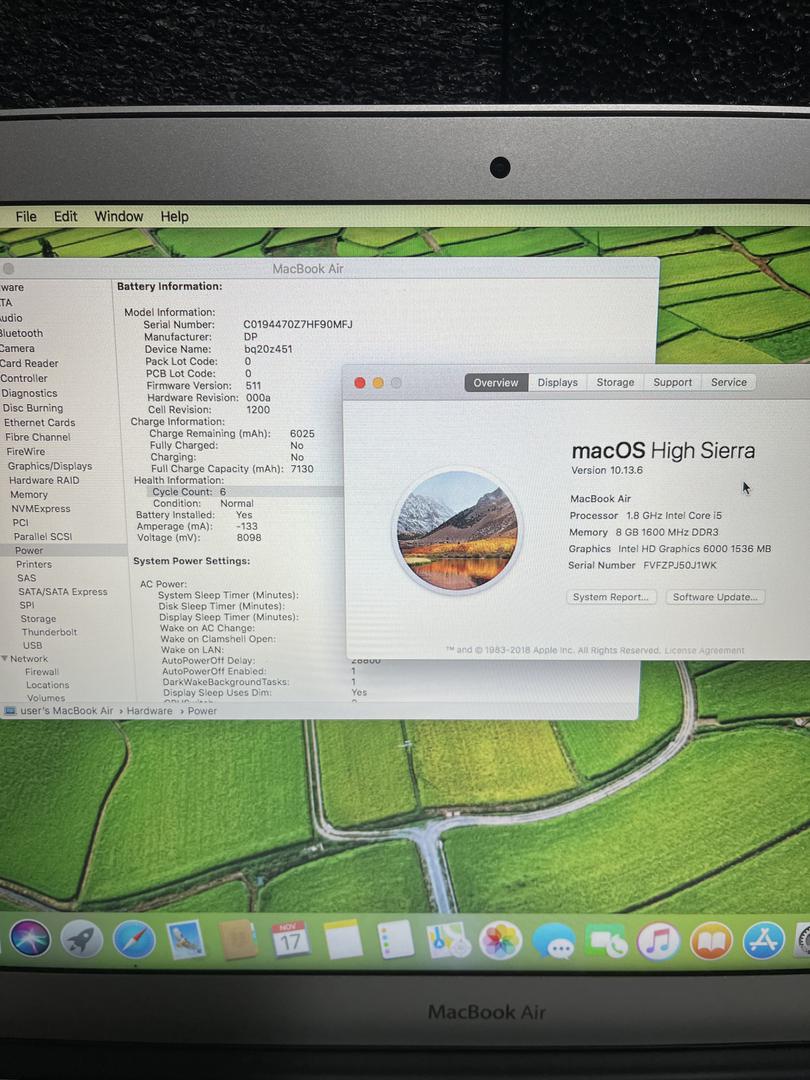Open the Help menu
Image resolution: width=810 pixels, height=1080 pixels.
174,216
